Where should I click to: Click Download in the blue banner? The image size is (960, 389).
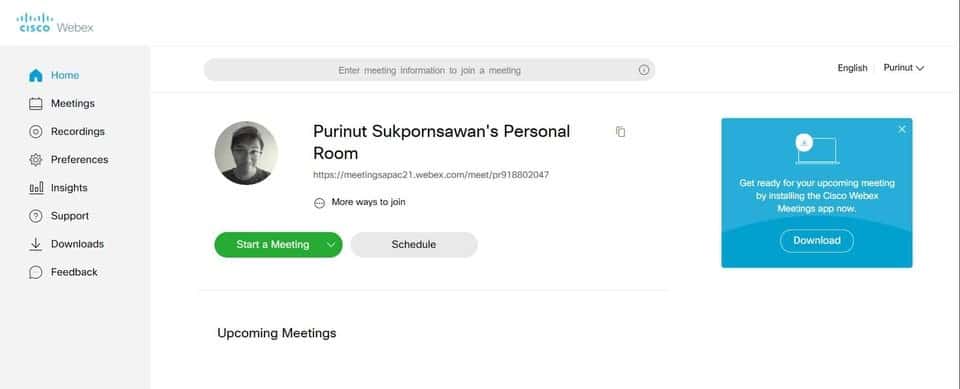[817, 241]
